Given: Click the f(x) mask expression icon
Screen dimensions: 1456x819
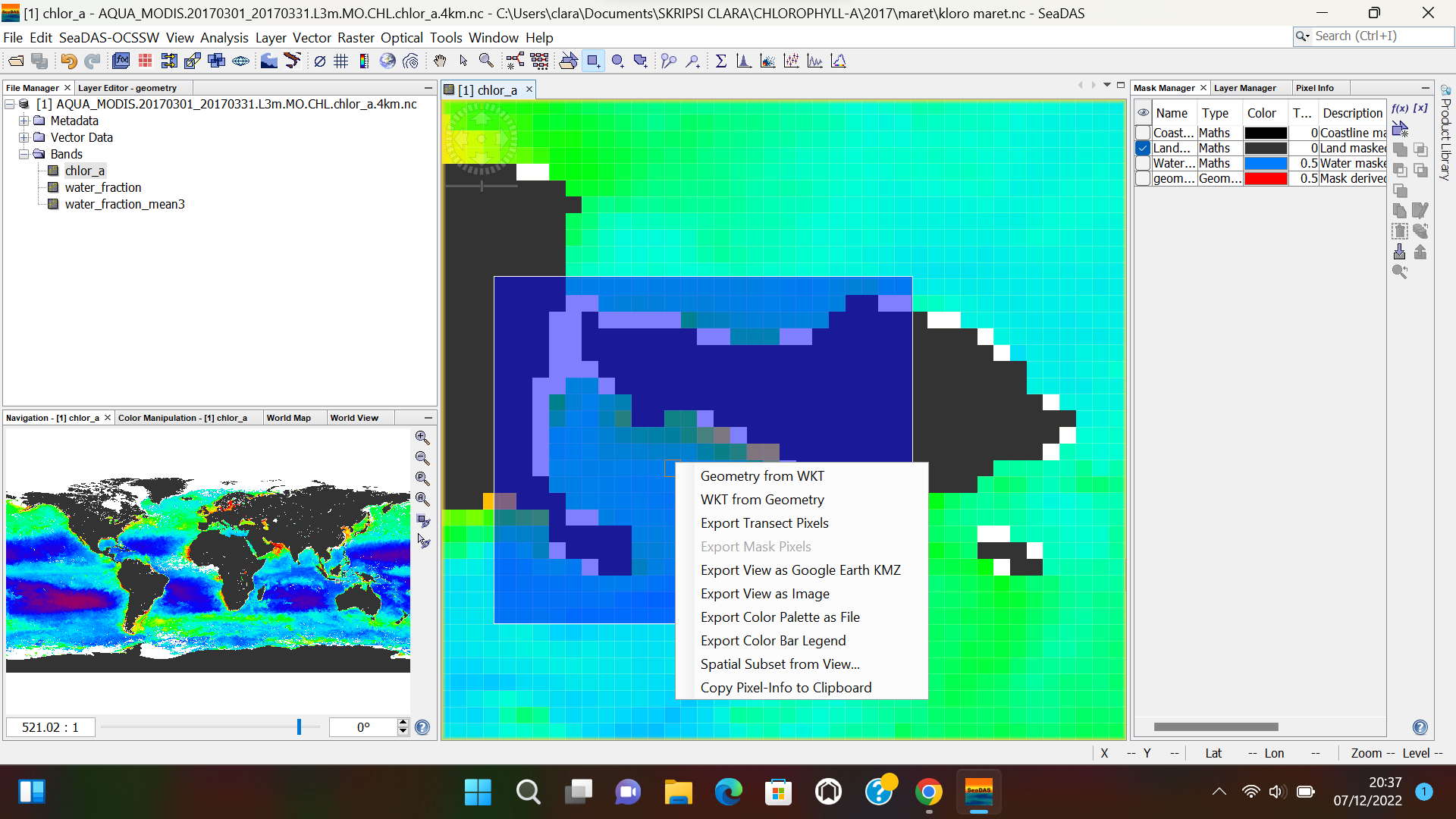Looking at the screenshot, I should [1400, 108].
